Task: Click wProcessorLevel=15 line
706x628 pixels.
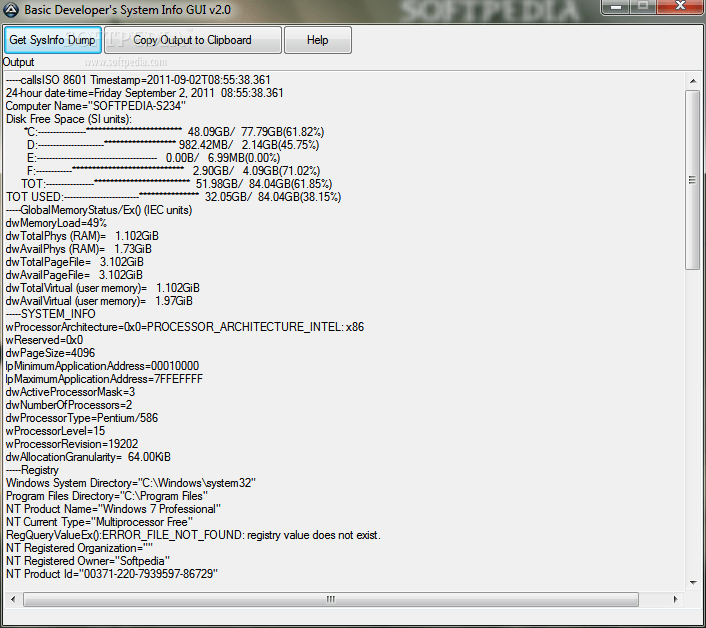Action: pyautogui.click(x=55, y=431)
